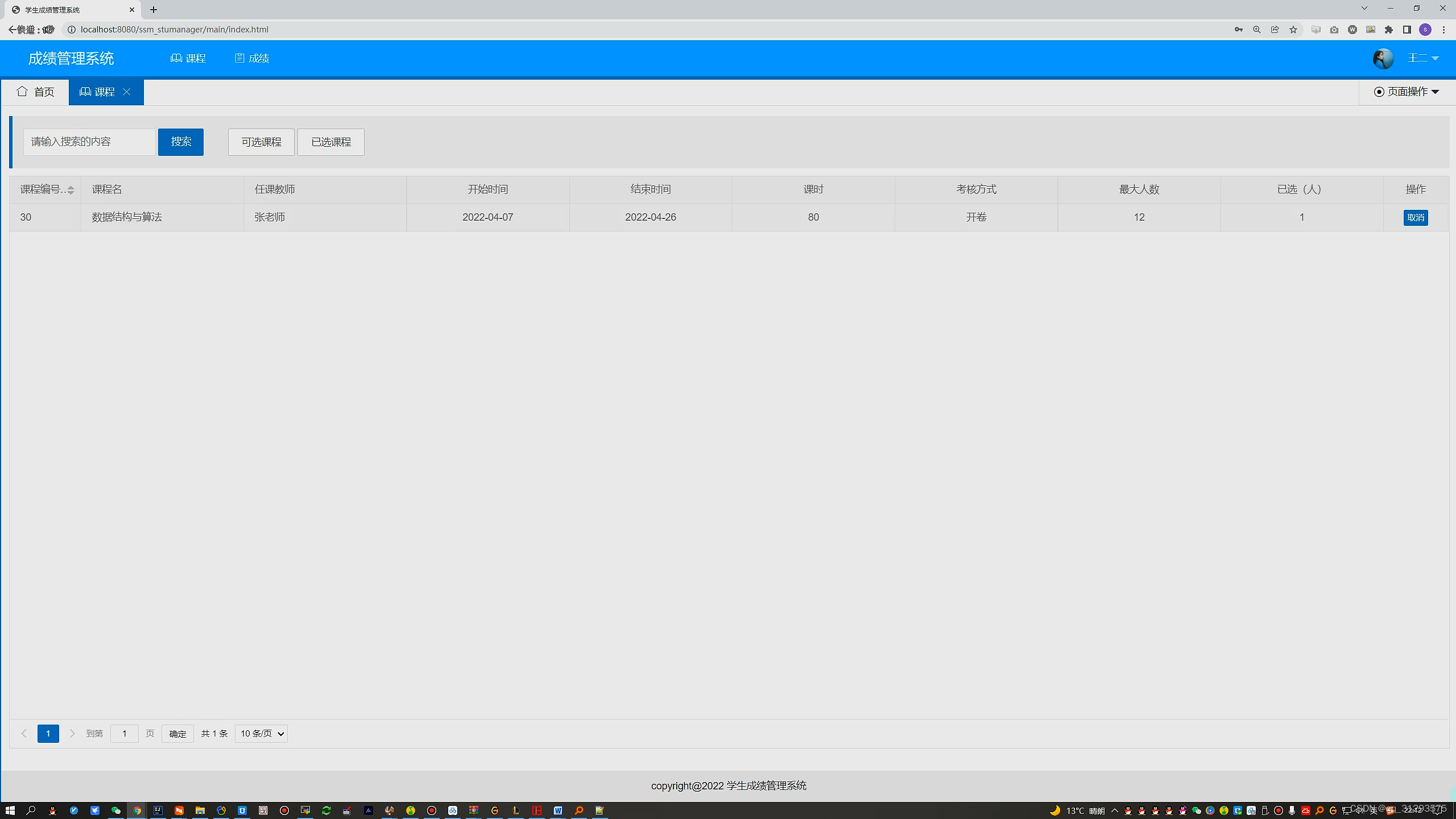This screenshot has height=819, width=1456.
Task: Bookmark this page with star icon
Action: [1293, 30]
